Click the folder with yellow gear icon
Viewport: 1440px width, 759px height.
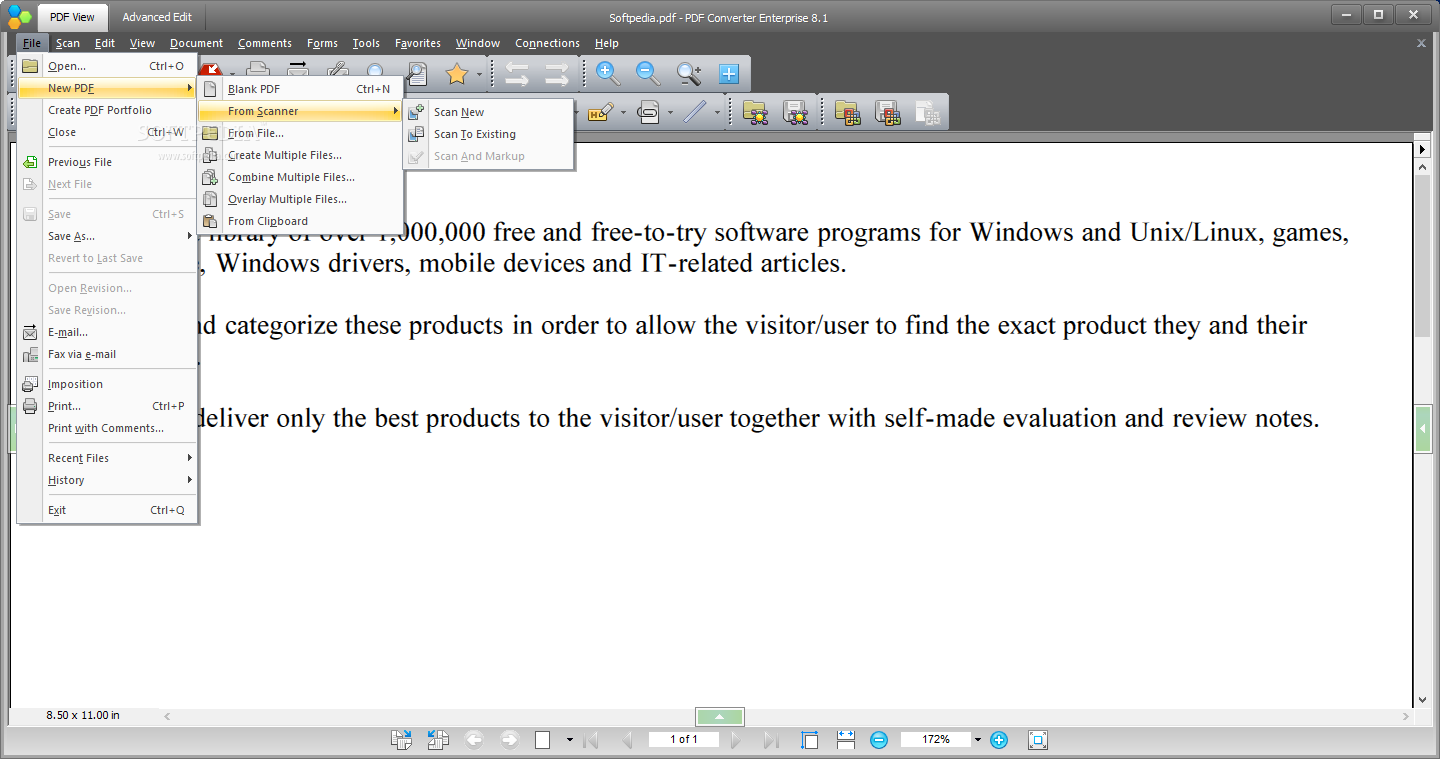[755, 112]
